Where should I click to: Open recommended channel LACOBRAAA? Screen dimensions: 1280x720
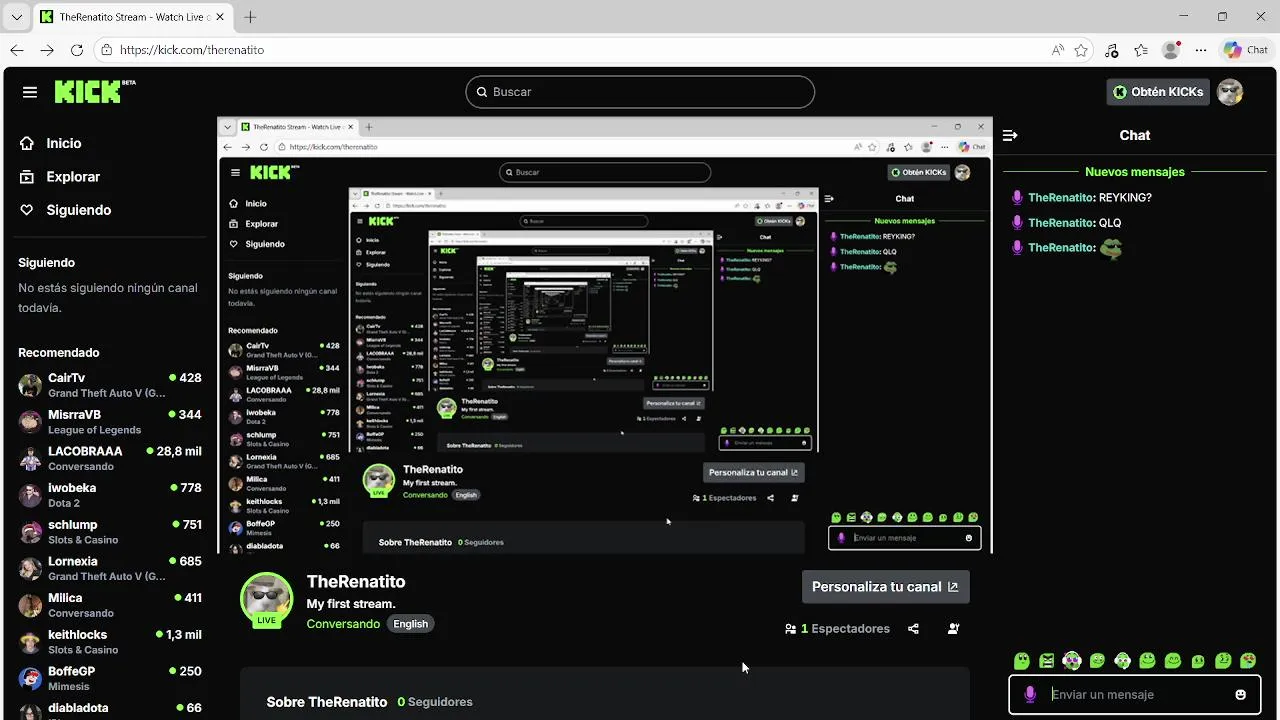(x=110, y=458)
